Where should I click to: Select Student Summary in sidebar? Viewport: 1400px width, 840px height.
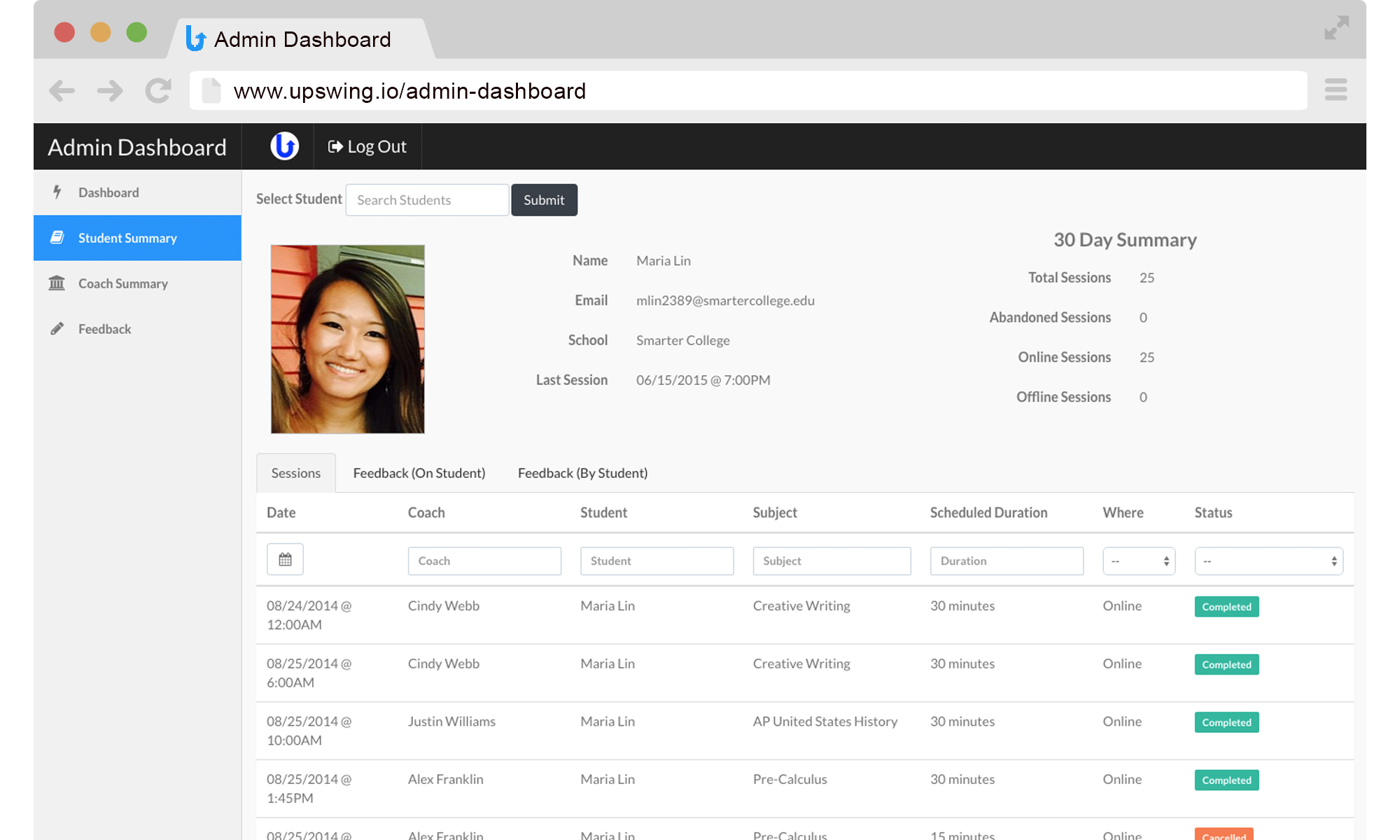coord(137,238)
